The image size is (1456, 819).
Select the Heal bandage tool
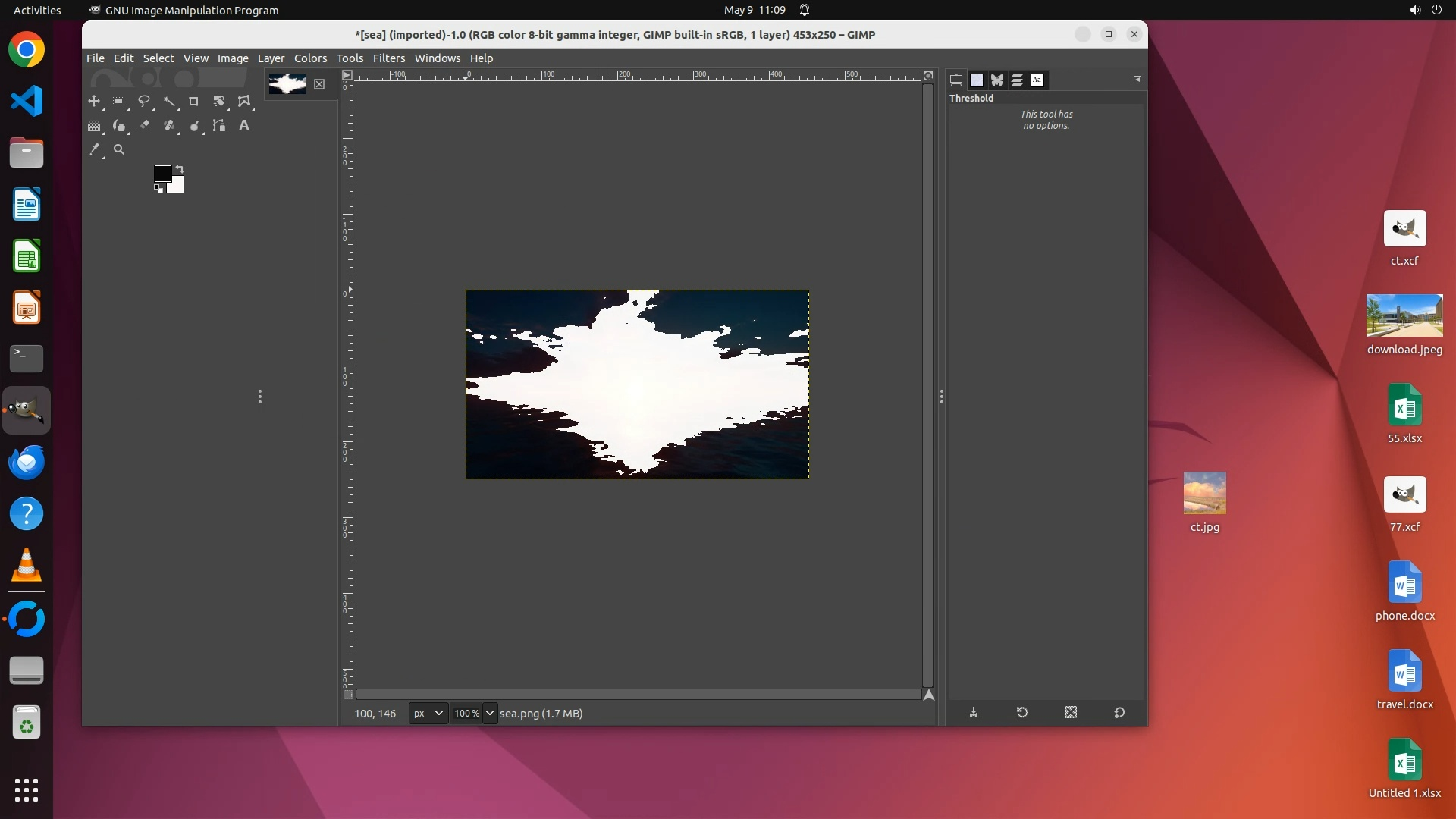pos(169,126)
